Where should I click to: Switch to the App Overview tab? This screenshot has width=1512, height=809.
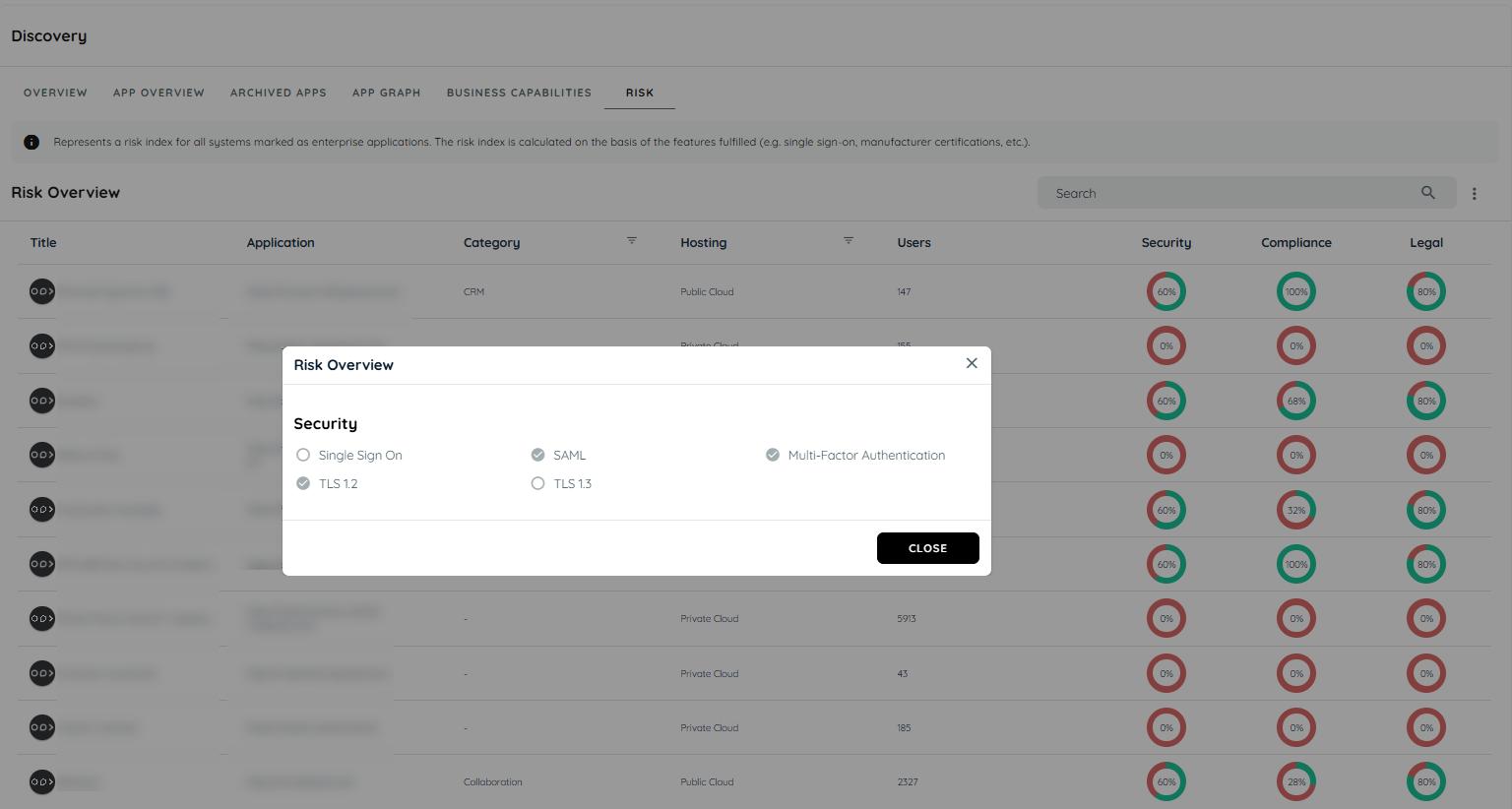[158, 93]
